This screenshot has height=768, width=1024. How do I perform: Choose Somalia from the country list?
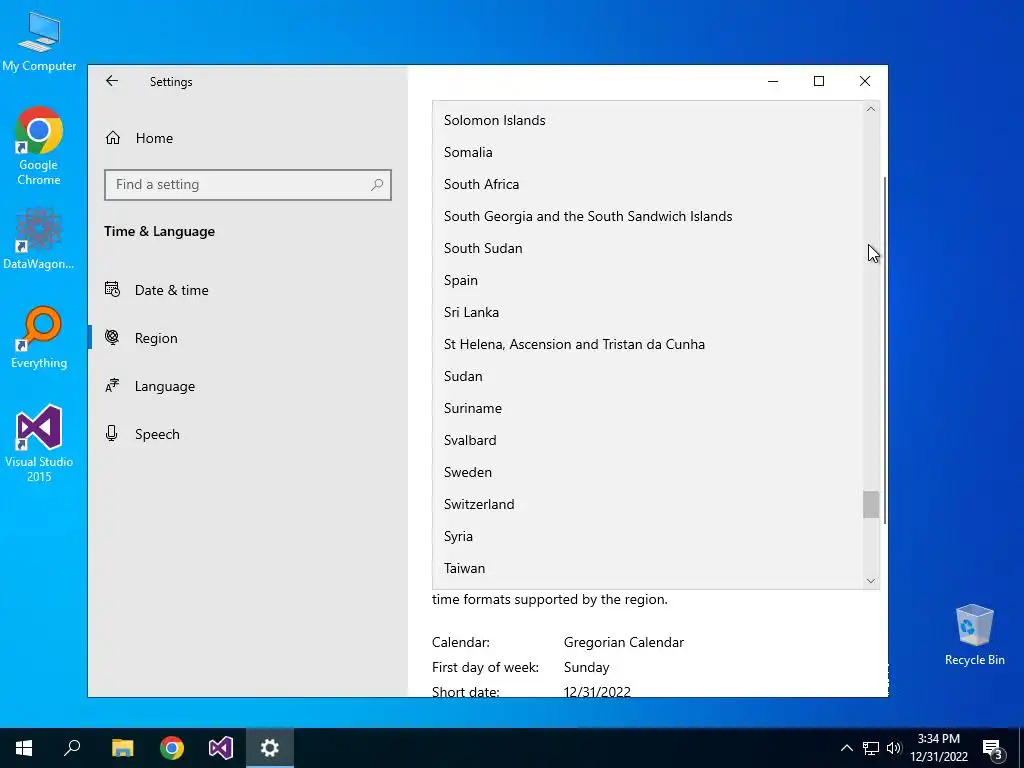(647, 152)
